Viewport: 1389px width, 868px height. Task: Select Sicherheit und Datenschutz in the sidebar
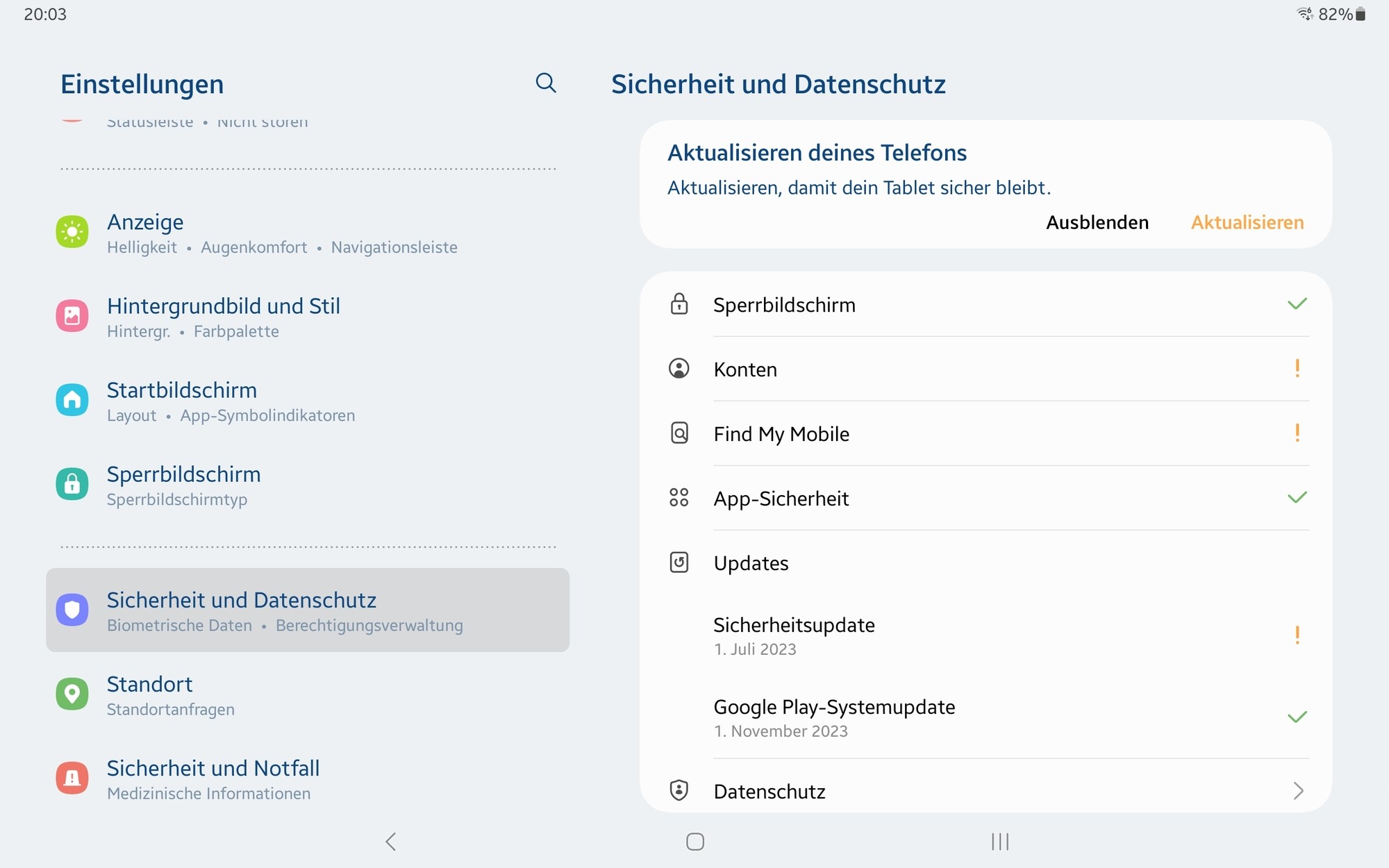[x=308, y=610]
